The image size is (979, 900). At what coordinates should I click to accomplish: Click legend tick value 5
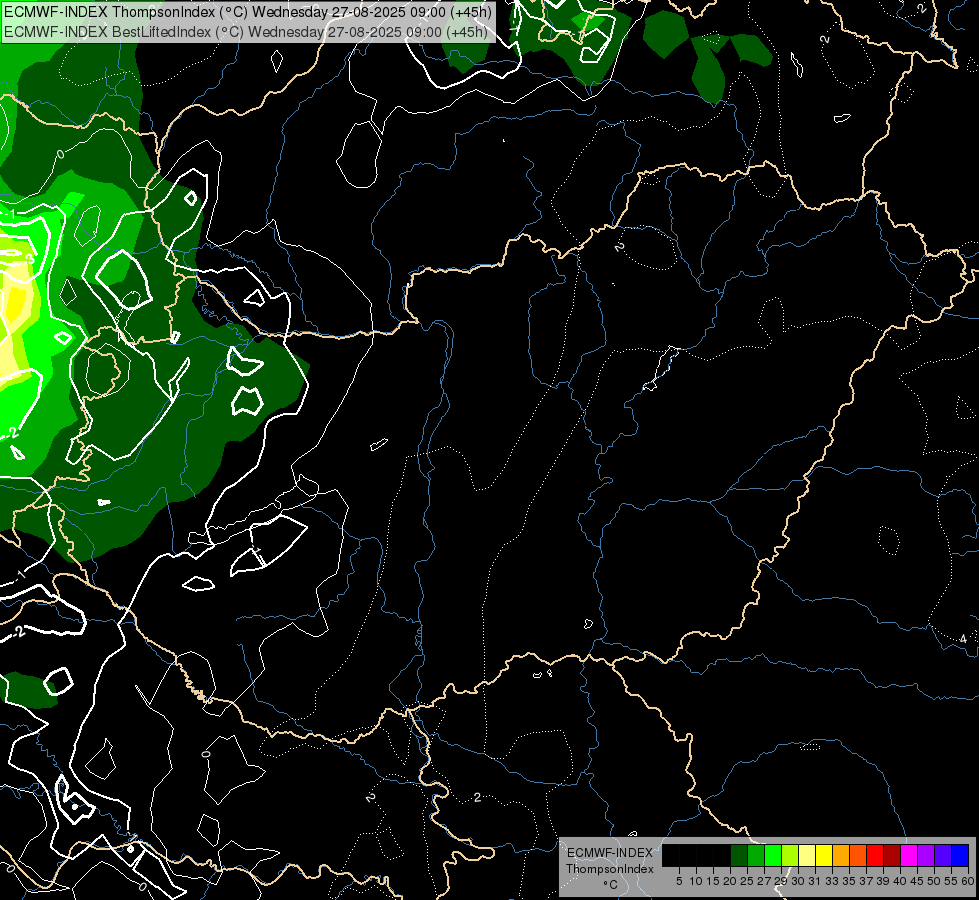[679, 881]
